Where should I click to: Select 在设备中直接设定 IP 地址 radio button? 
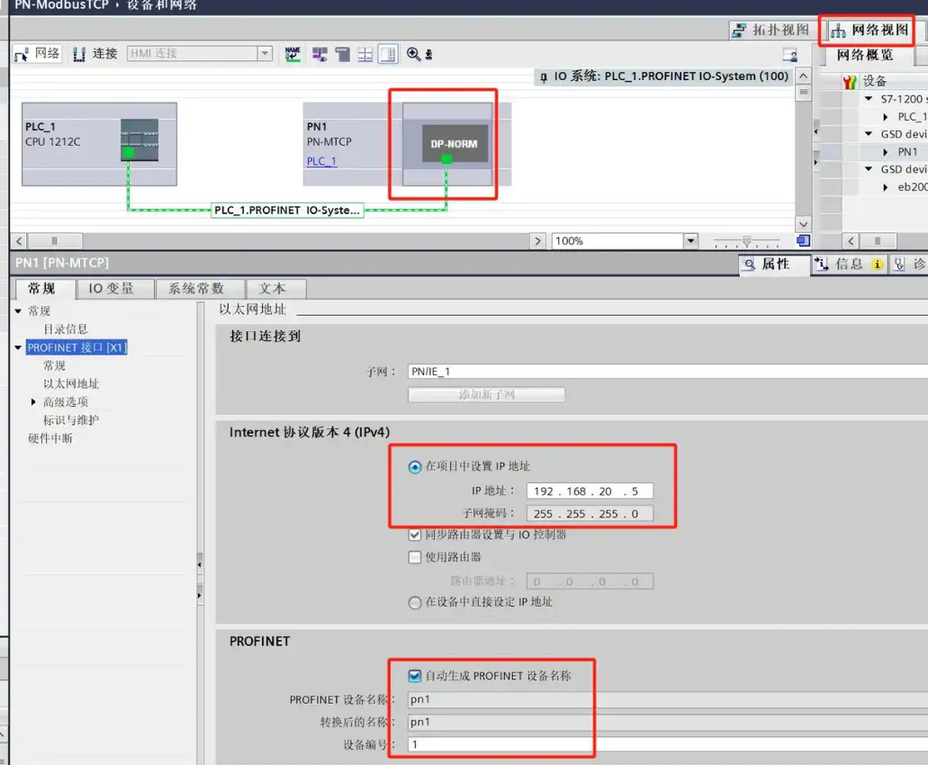(x=415, y=603)
